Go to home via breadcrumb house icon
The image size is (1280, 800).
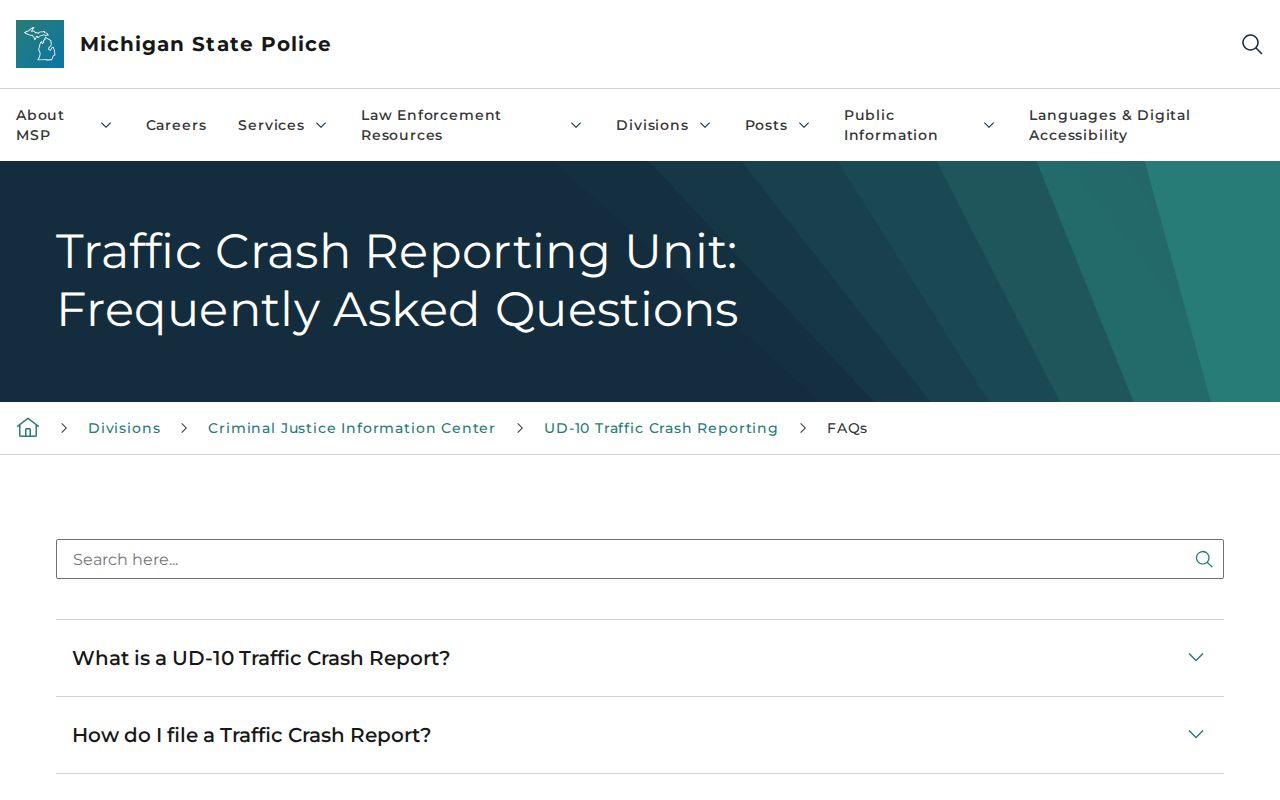tap(28, 428)
